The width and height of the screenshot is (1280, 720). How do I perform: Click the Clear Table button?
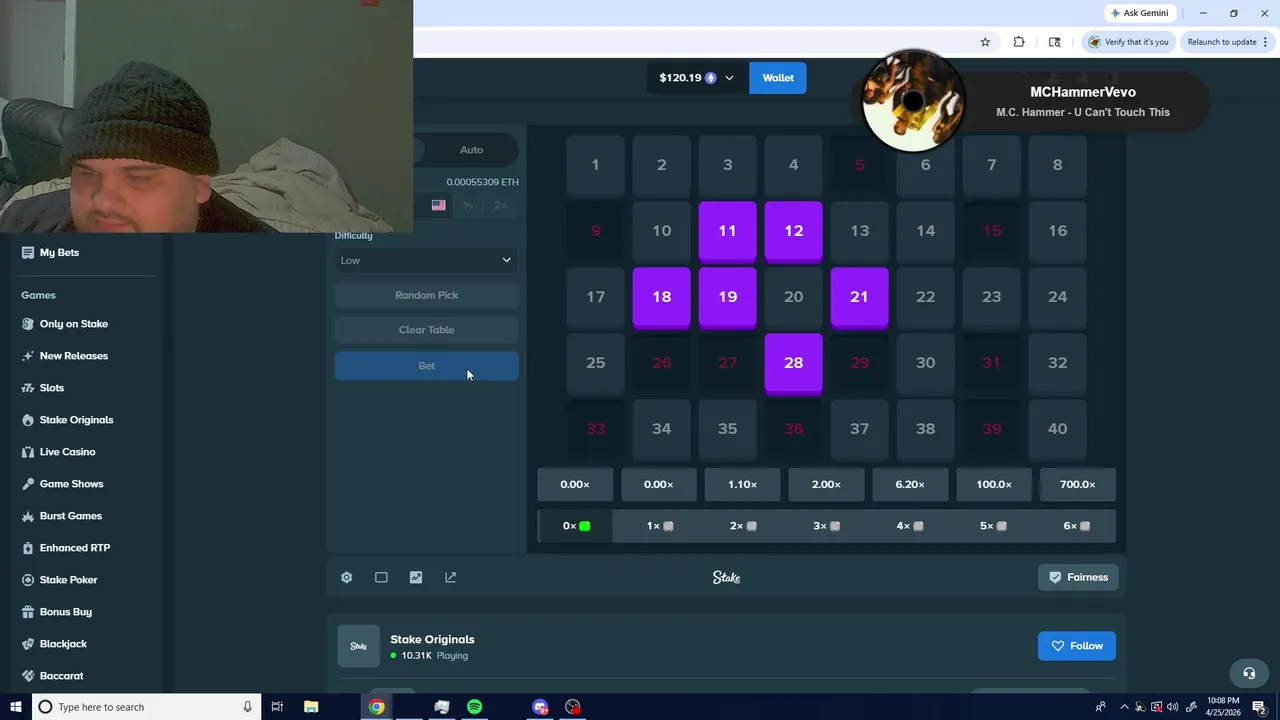click(426, 330)
